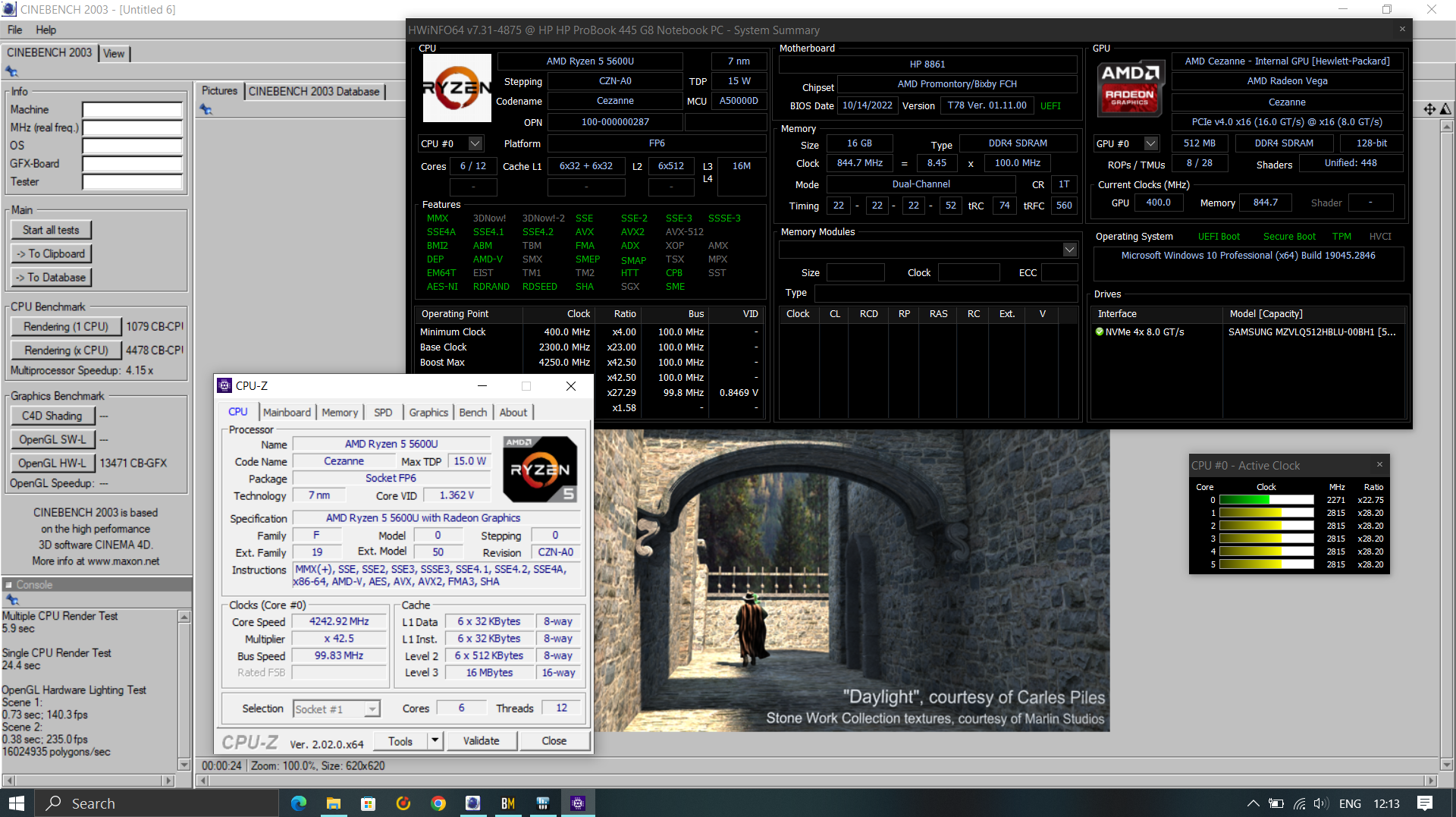Image resolution: width=1456 pixels, height=817 pixels.
Task: Click the console vertical scrollbar down arrow
Action: [x=184, y=765]
